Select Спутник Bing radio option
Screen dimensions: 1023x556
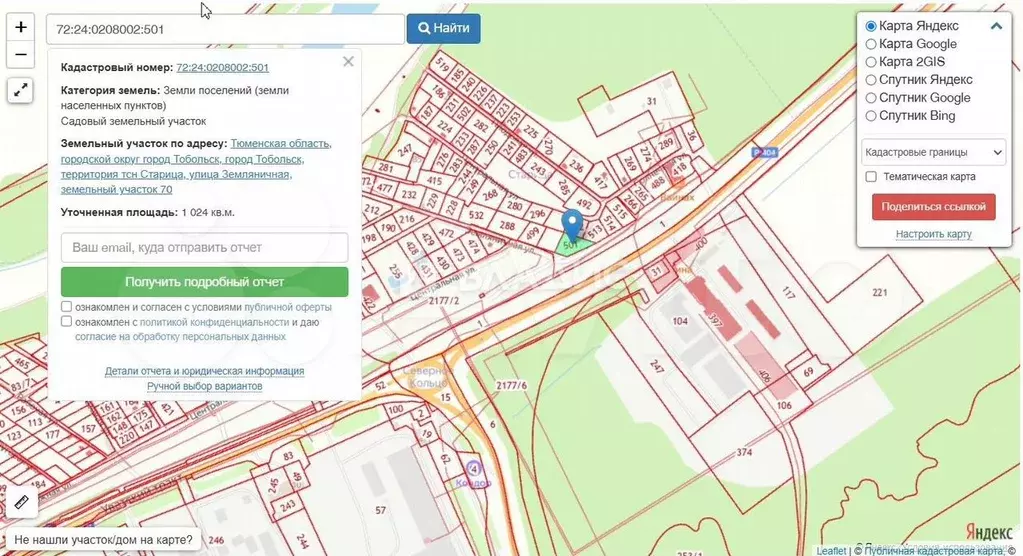point(871,116)
